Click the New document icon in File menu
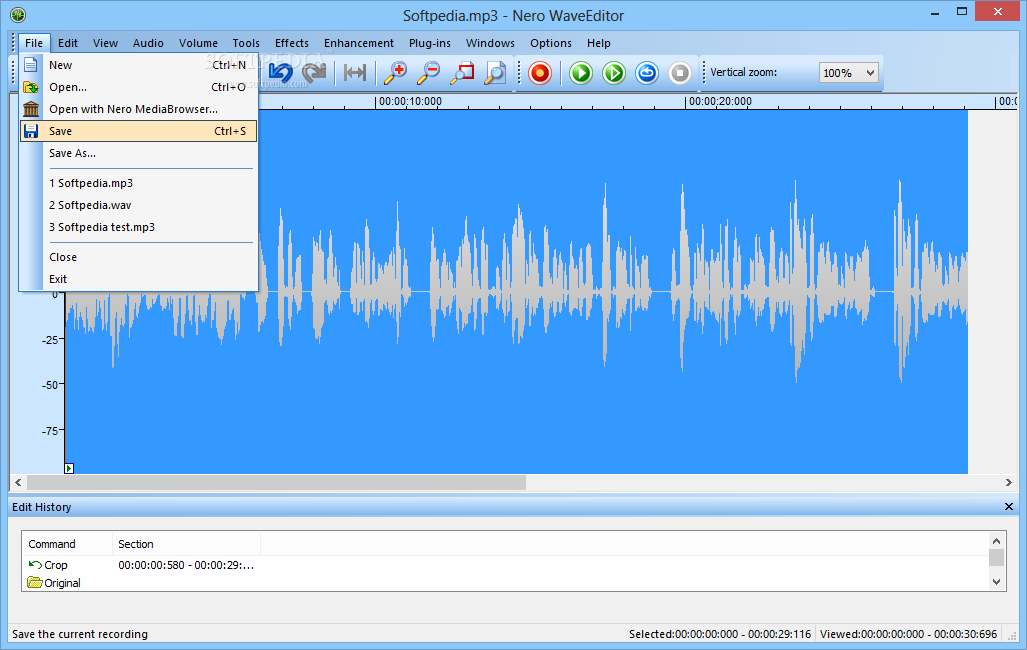 pos(31,65)
